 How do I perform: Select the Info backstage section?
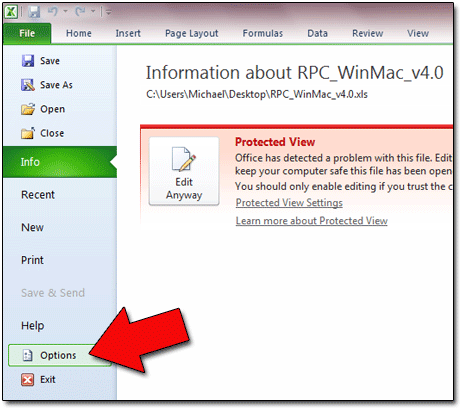[x=60, y=162]
